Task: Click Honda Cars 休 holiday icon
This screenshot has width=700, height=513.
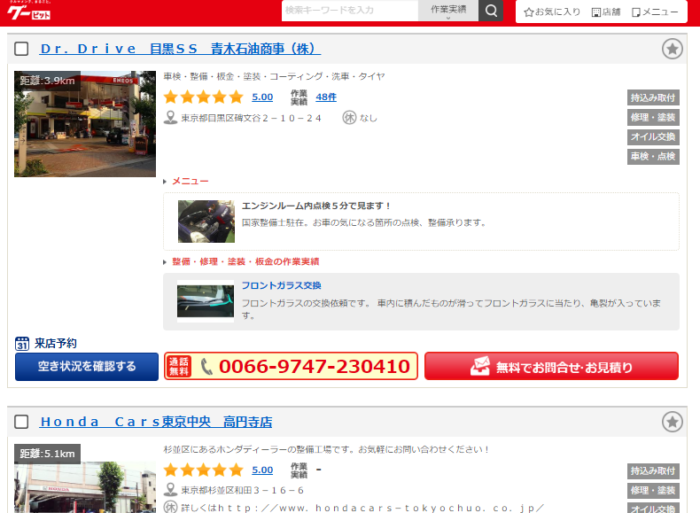Action: pyautogui.click(x=171, y=507)
